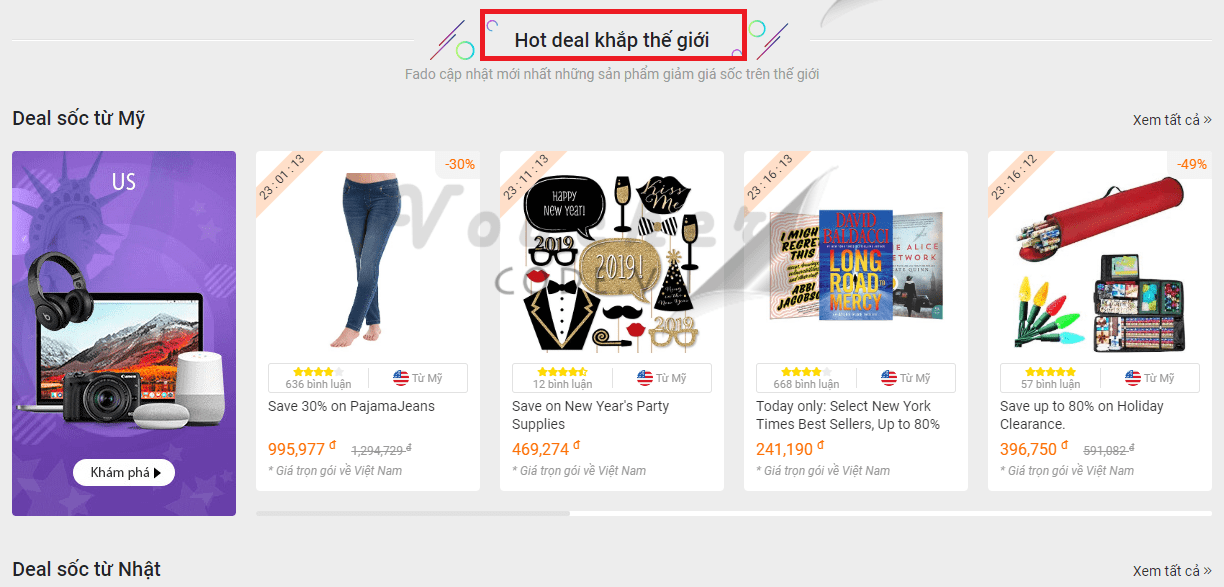Open the Save 30% on PajamaJeans title link
The height and width of the screenshot is (587, 1224).
351,406
